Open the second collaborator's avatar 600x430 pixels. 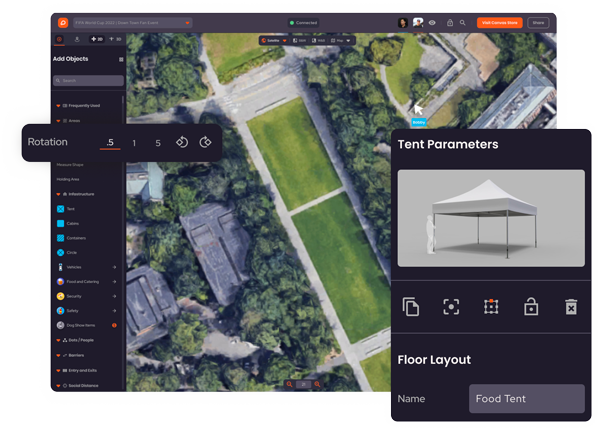point(418,23)
